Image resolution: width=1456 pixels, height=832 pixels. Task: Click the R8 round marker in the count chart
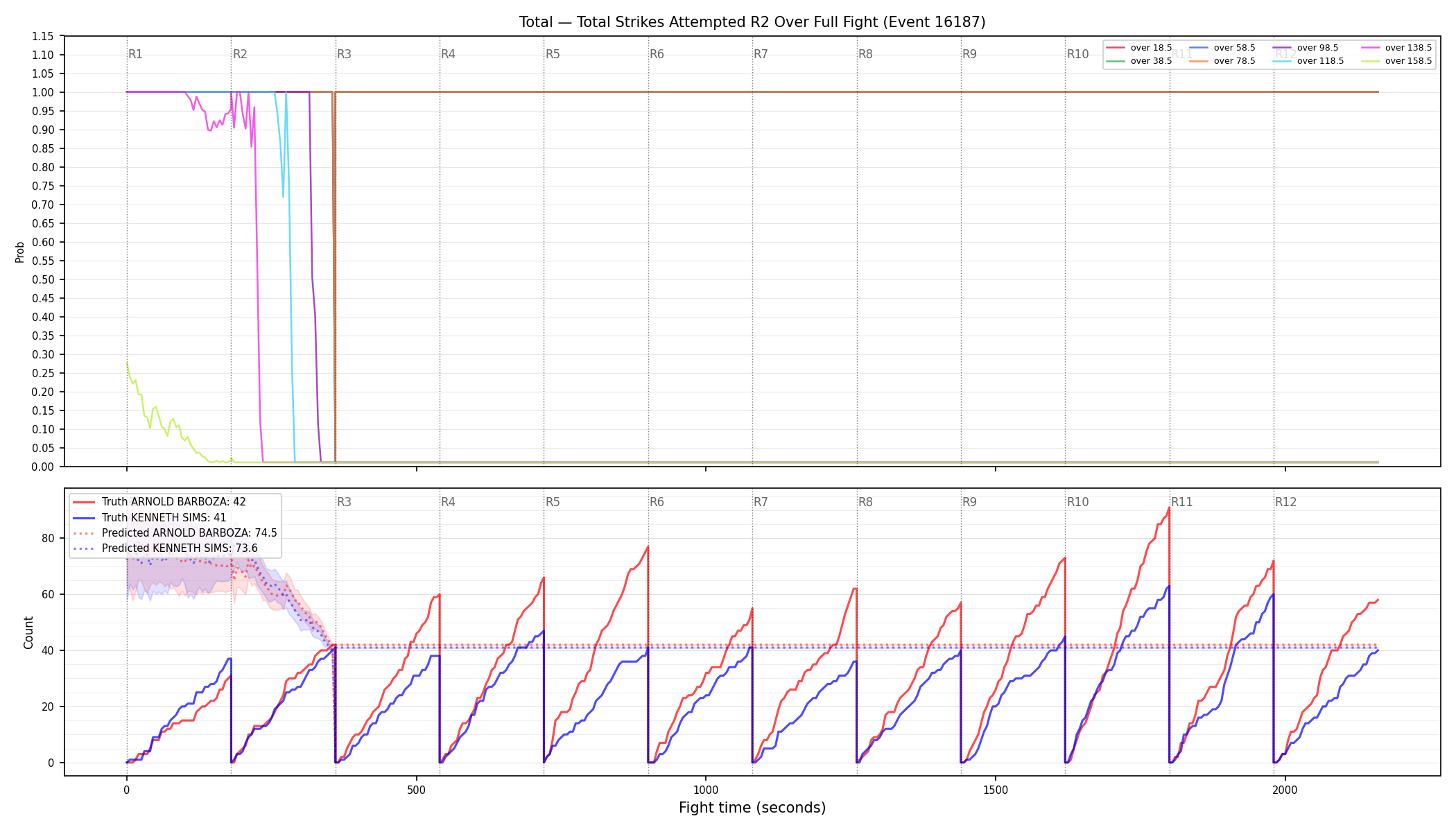click(x=865, y=502)
